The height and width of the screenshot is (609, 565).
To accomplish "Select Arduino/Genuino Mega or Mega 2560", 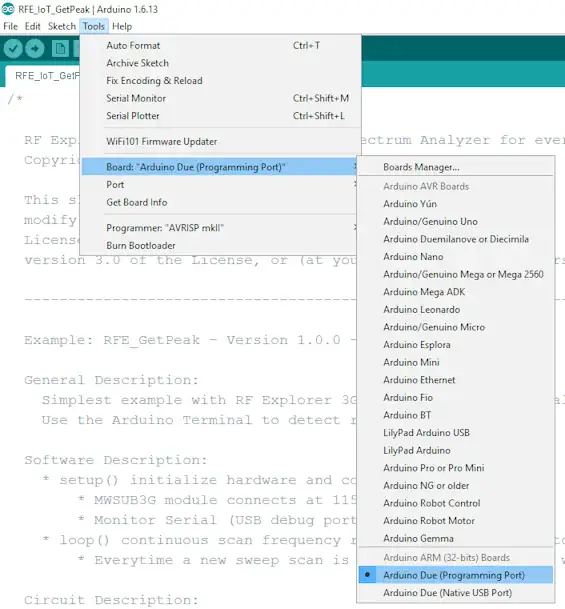I will pos(456,274).
